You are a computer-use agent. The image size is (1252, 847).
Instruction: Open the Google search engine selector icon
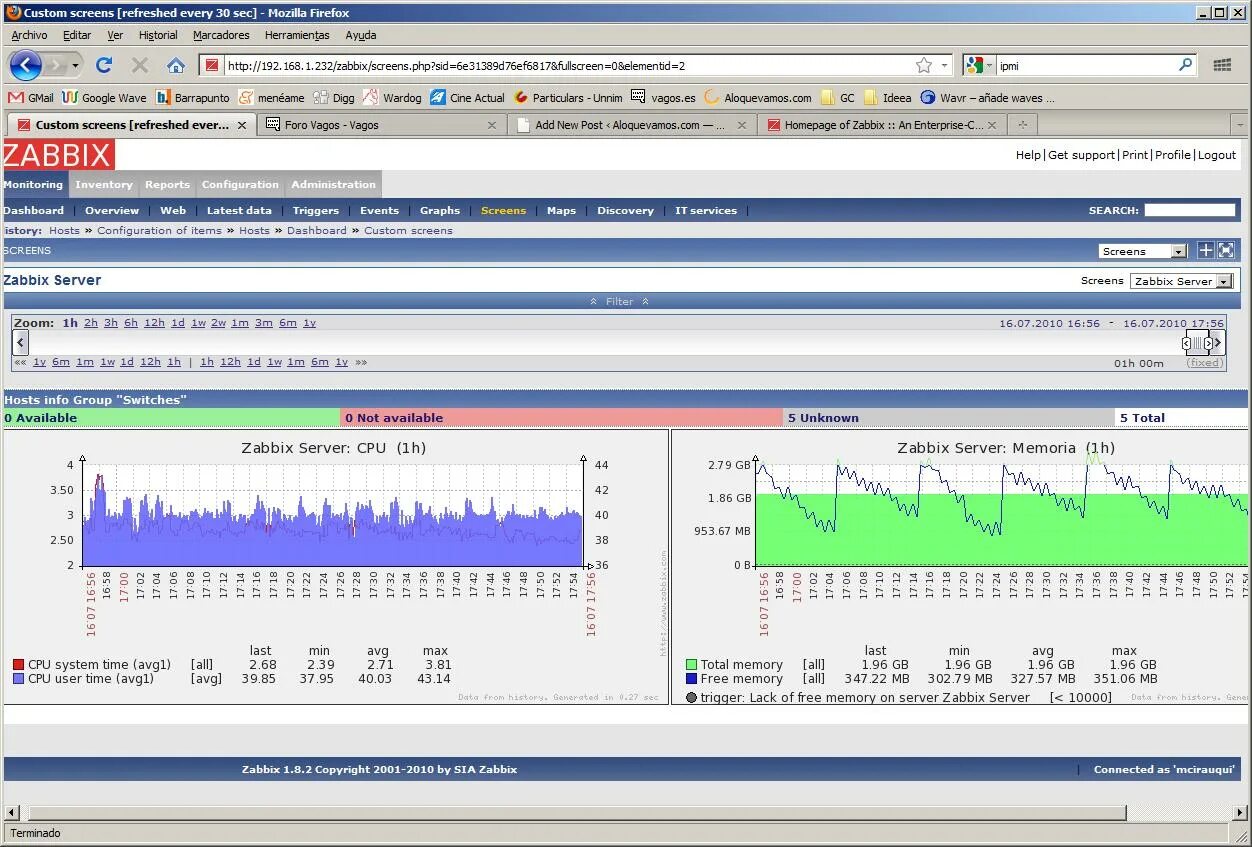point(976,65)
